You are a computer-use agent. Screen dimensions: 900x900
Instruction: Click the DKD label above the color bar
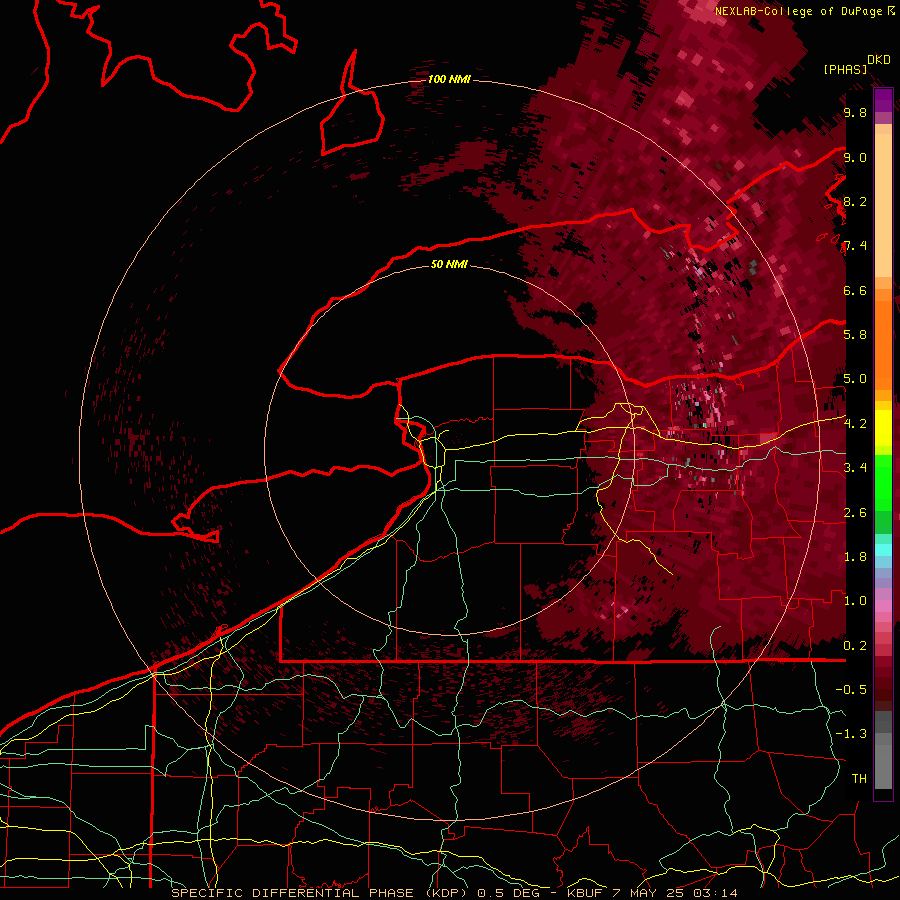(879, 60)
